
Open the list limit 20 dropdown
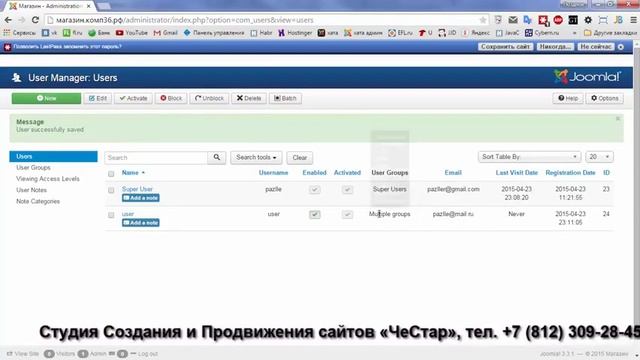point(599,157)
